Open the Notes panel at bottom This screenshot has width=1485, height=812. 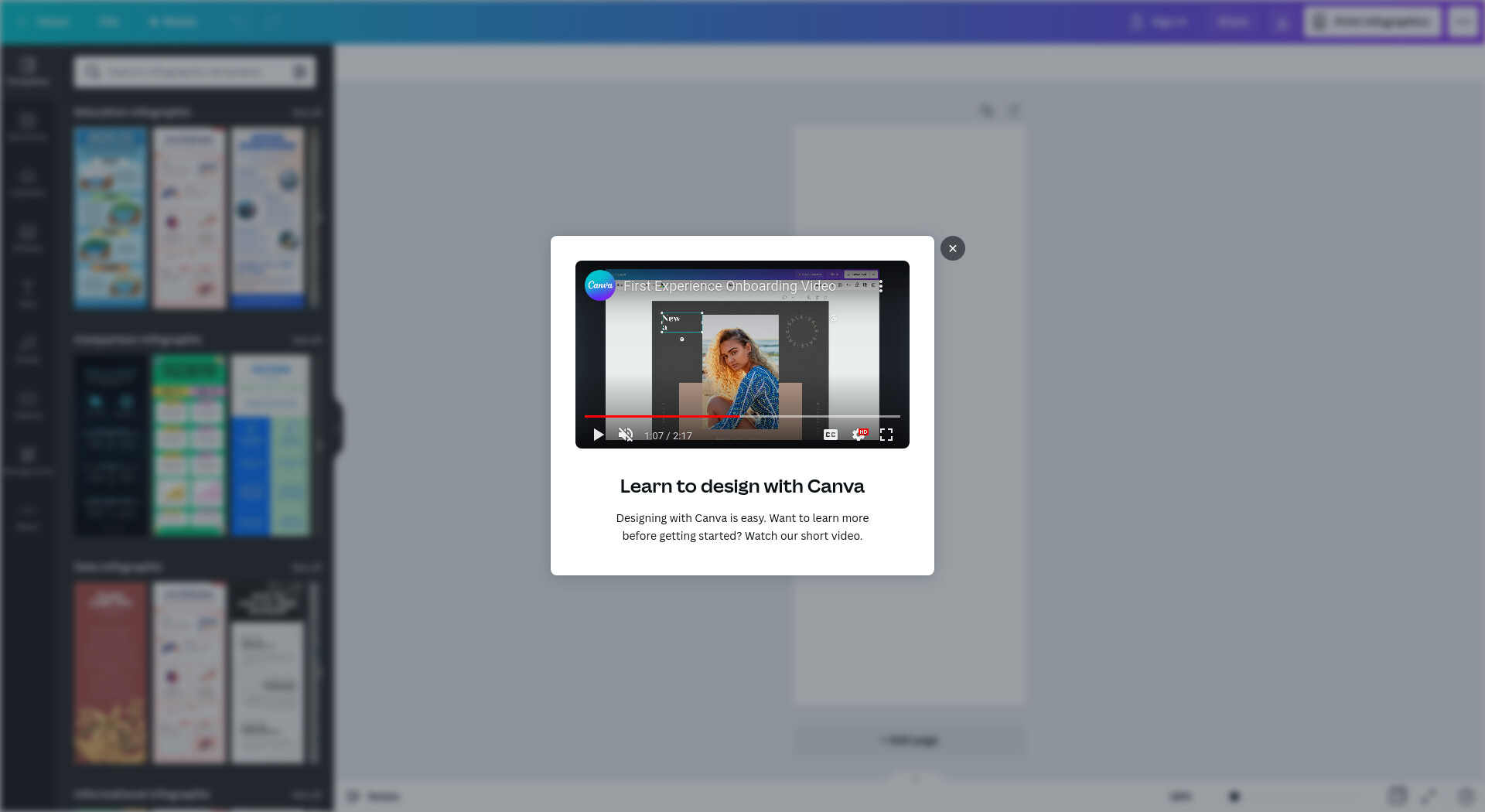pyautogui.click(x=374, y=796)
